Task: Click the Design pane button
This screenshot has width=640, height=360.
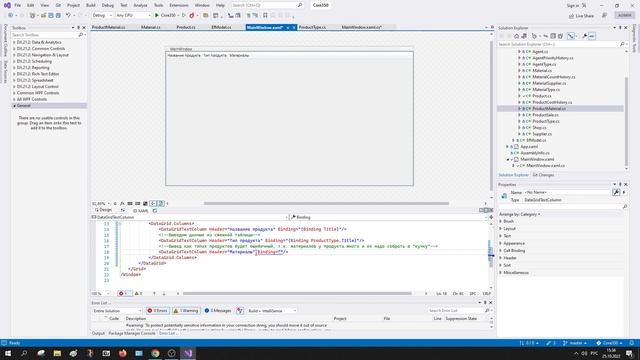Action: (x=103, y=210)
